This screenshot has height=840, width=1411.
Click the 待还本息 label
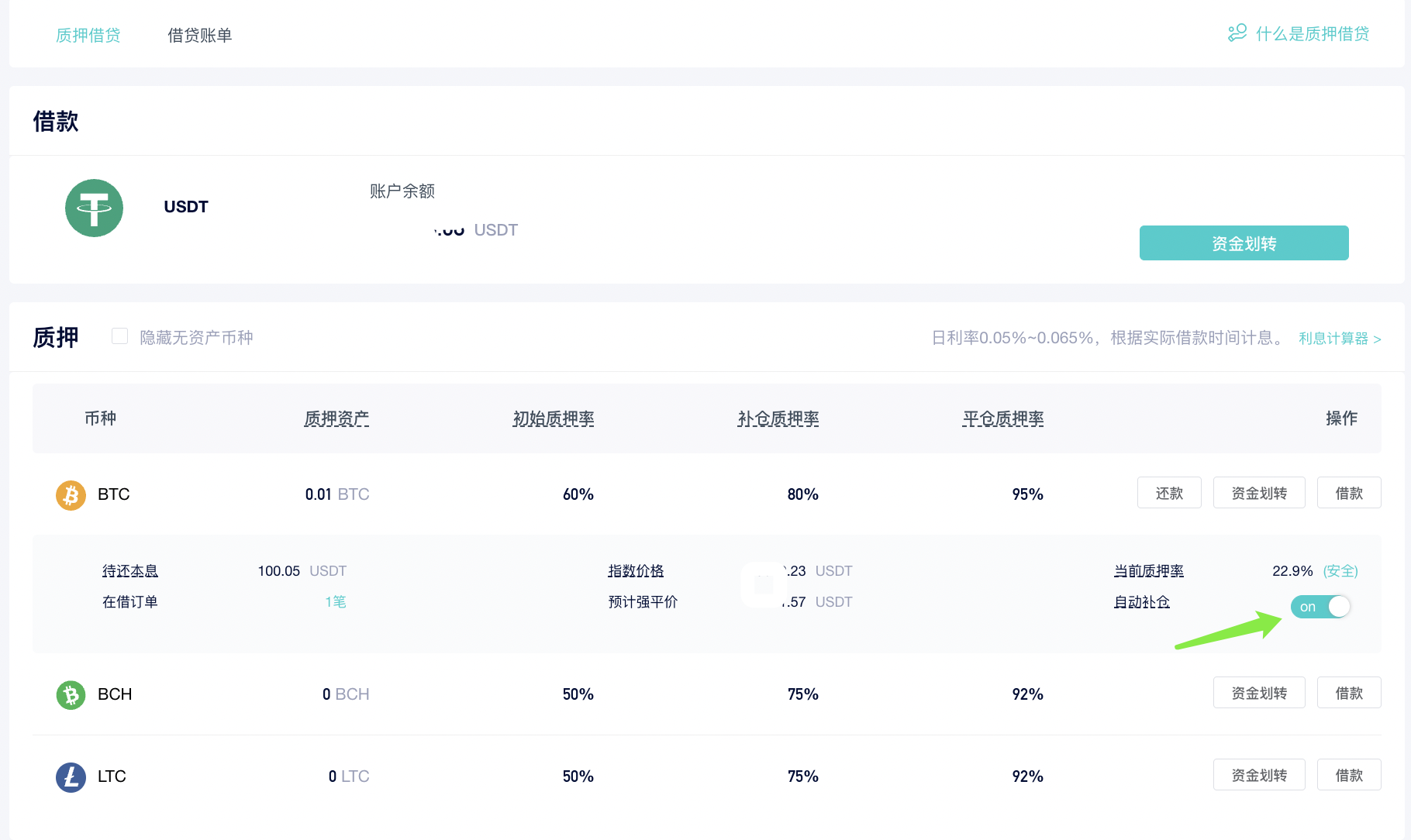(130, 571)
